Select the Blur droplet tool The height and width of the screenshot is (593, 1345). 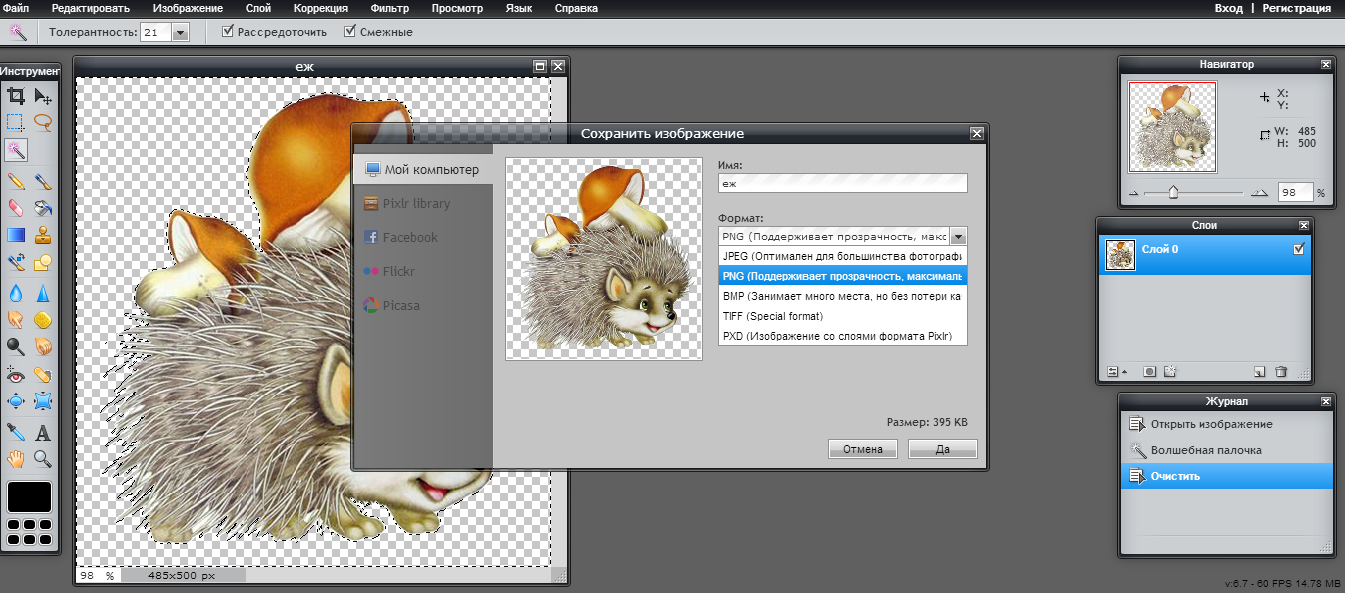[x=16, y=293]
